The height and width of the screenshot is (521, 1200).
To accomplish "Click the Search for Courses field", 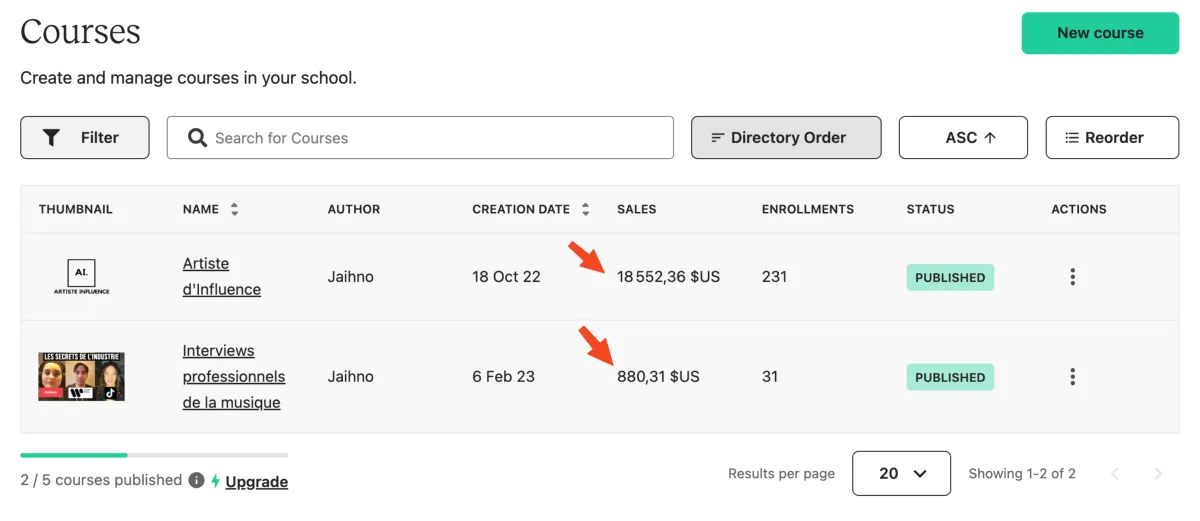I will coord(420,138).
